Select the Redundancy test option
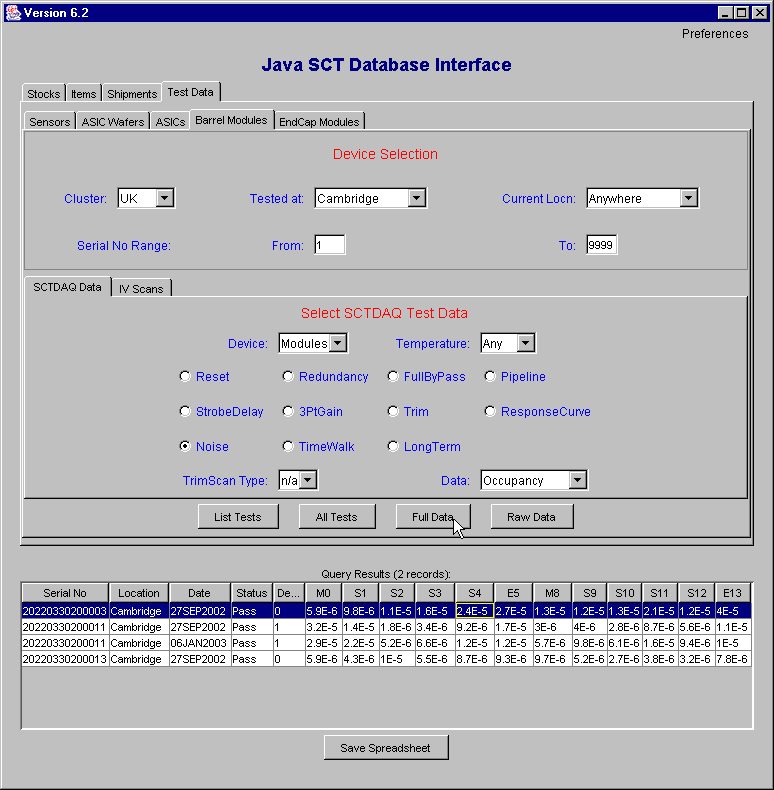 pyautogui.click(x=288, y=376)
